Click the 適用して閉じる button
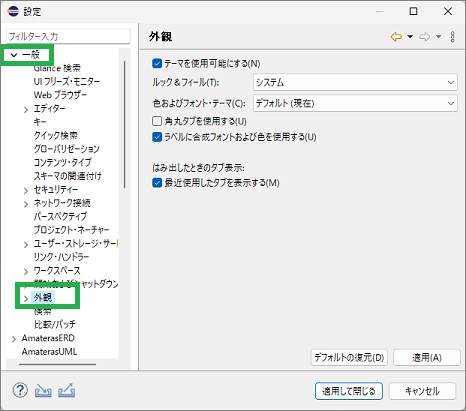This screenshot has height=411, width=466. [349, 391]
